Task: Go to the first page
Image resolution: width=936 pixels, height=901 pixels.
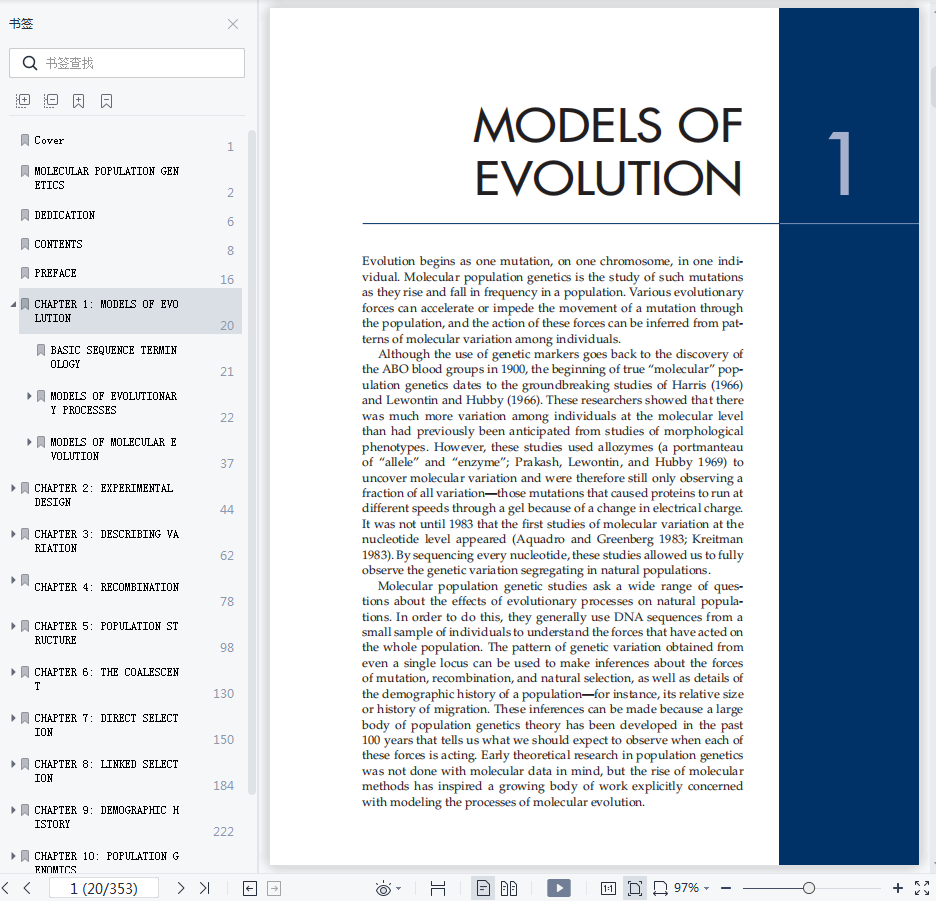Action: (x=5, y=888)
